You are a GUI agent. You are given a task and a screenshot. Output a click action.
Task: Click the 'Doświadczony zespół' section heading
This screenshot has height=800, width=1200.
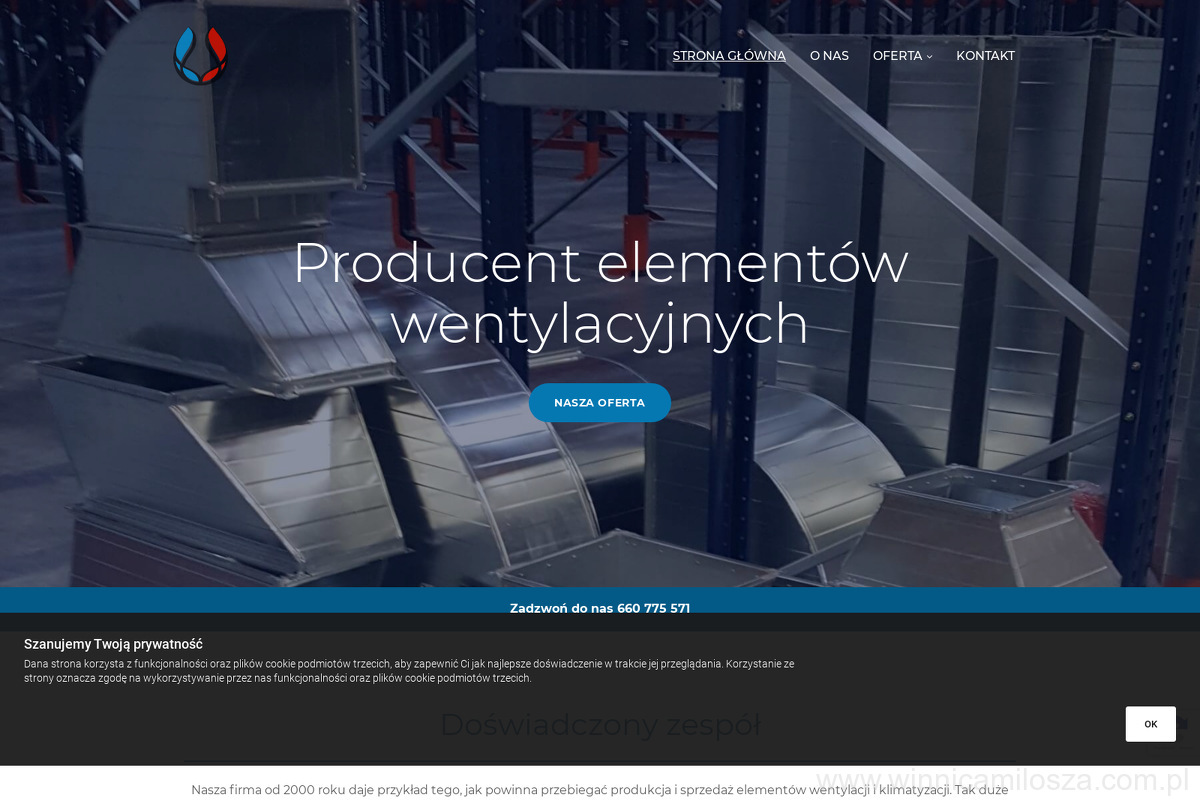[600, 724]
